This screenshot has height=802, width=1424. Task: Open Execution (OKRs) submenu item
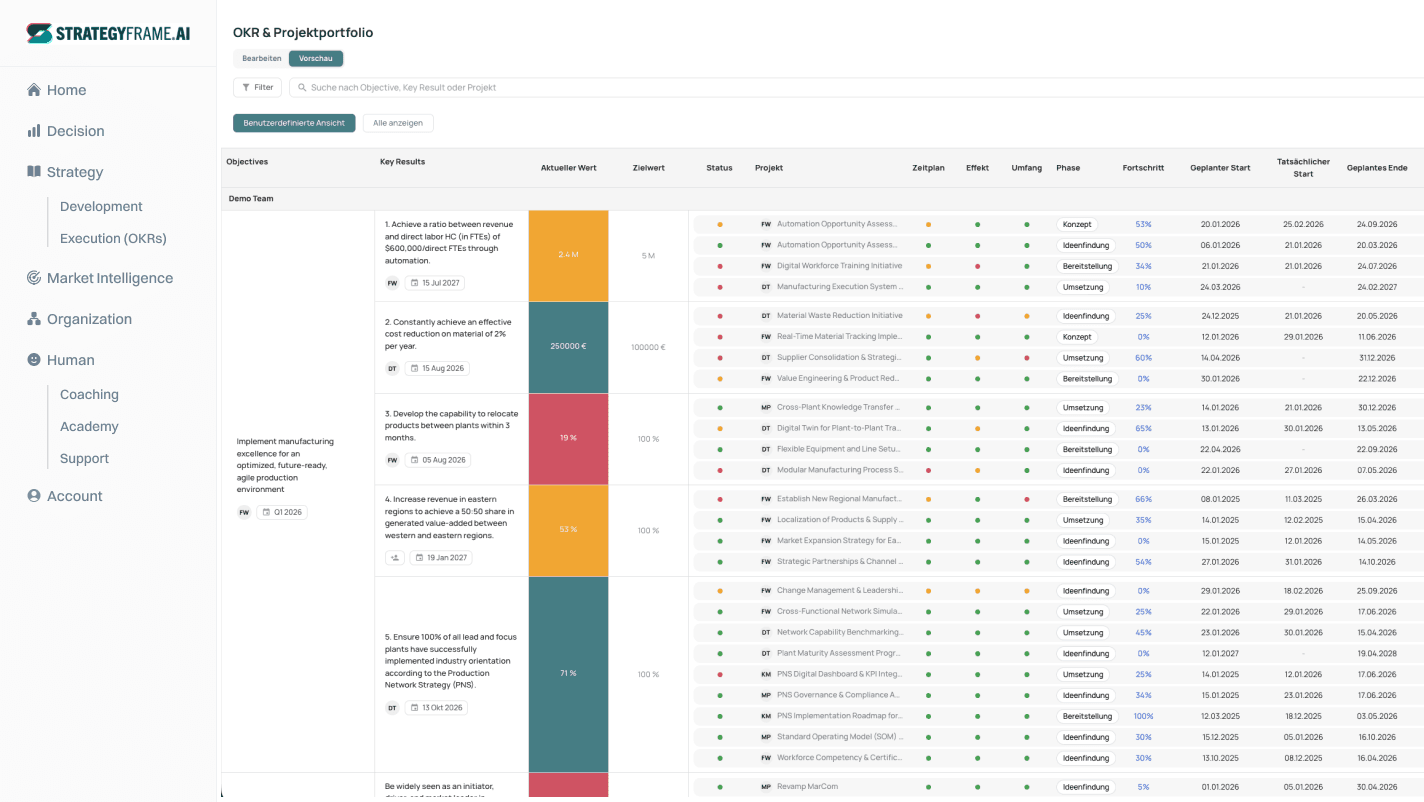coord(113,238)
